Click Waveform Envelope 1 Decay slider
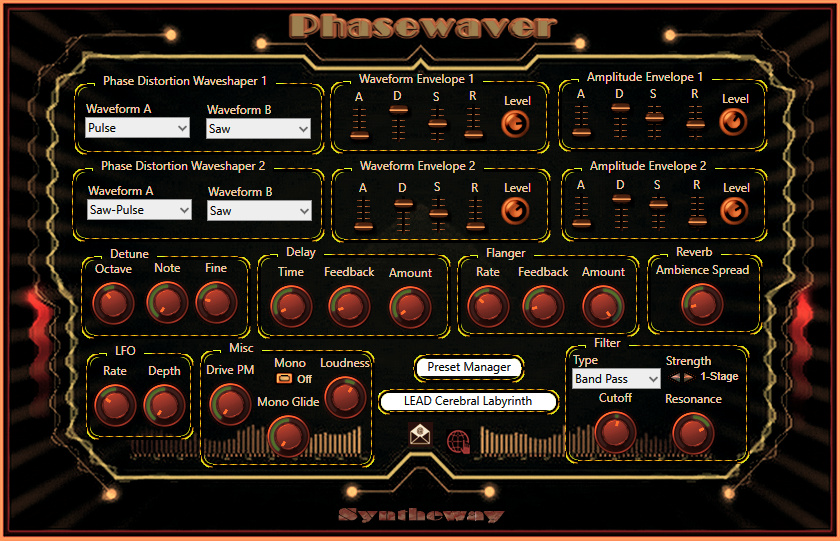The image size is (840, 541). pyautogui.click(x=398, y=123)
